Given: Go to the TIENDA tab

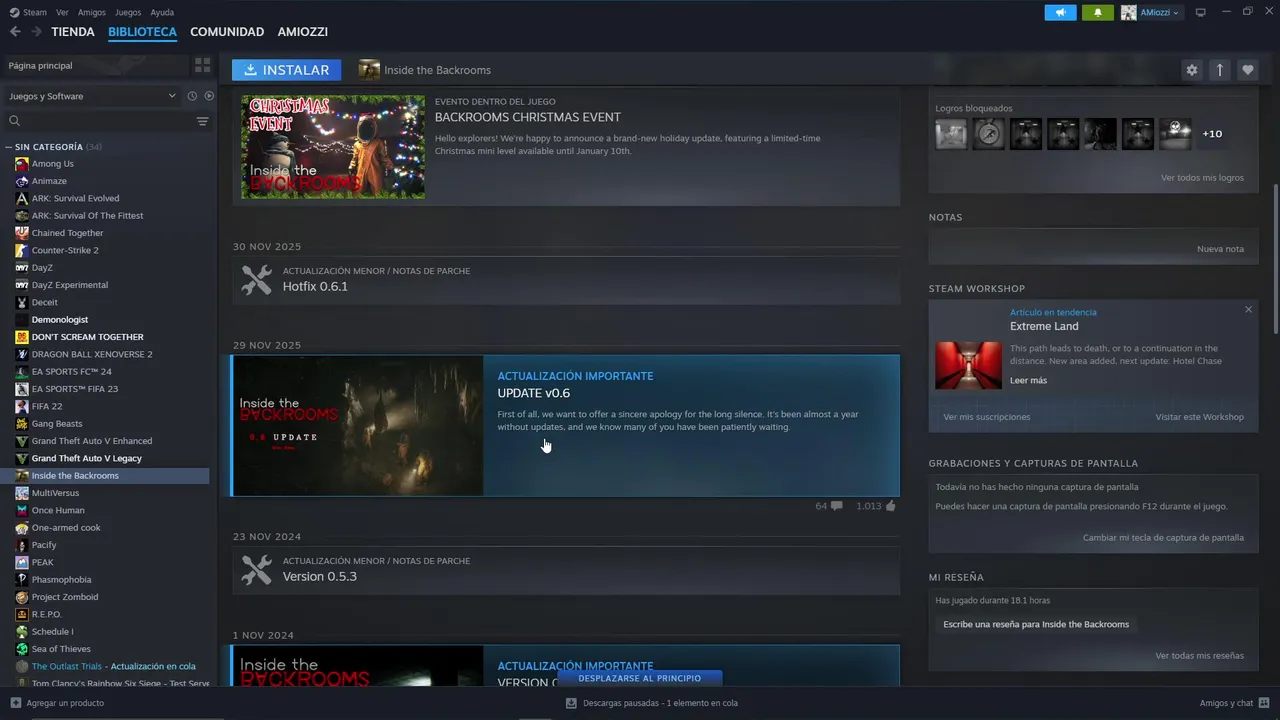Looking at the screenshot, I should tap(73, 32).
